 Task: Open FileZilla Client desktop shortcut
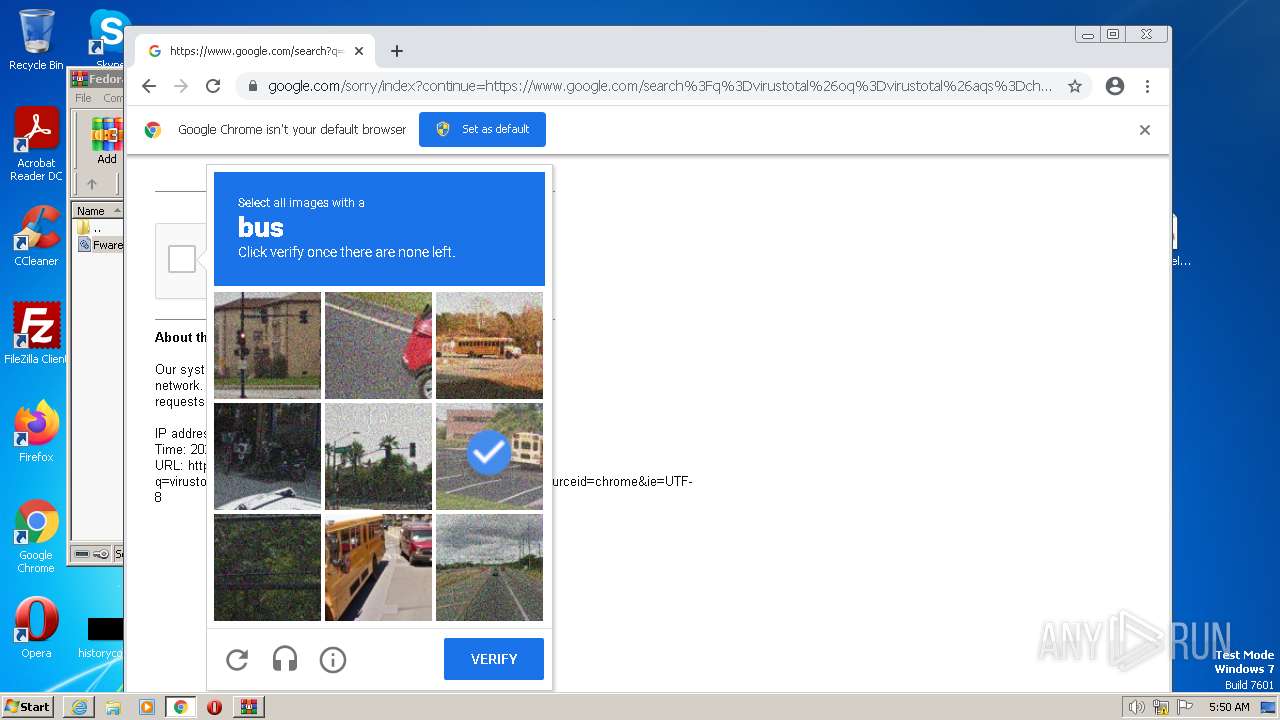pos(36,333)
